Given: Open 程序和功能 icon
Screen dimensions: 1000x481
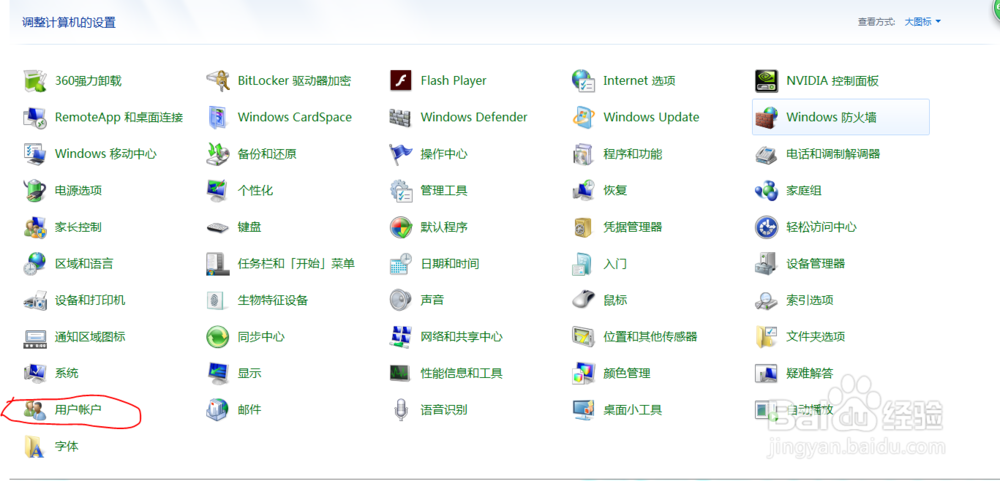Looking at the screenshot, I should [x=583, y=154].
